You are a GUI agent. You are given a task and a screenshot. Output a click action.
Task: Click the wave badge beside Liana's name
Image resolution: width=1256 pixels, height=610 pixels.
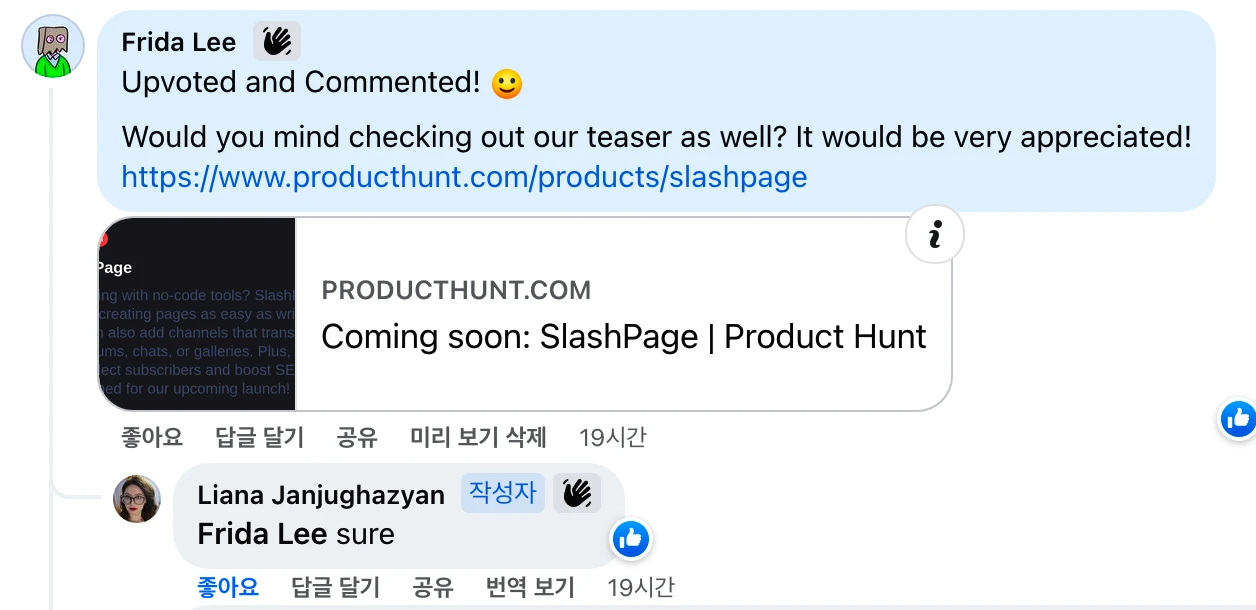[x=577, y=493]
